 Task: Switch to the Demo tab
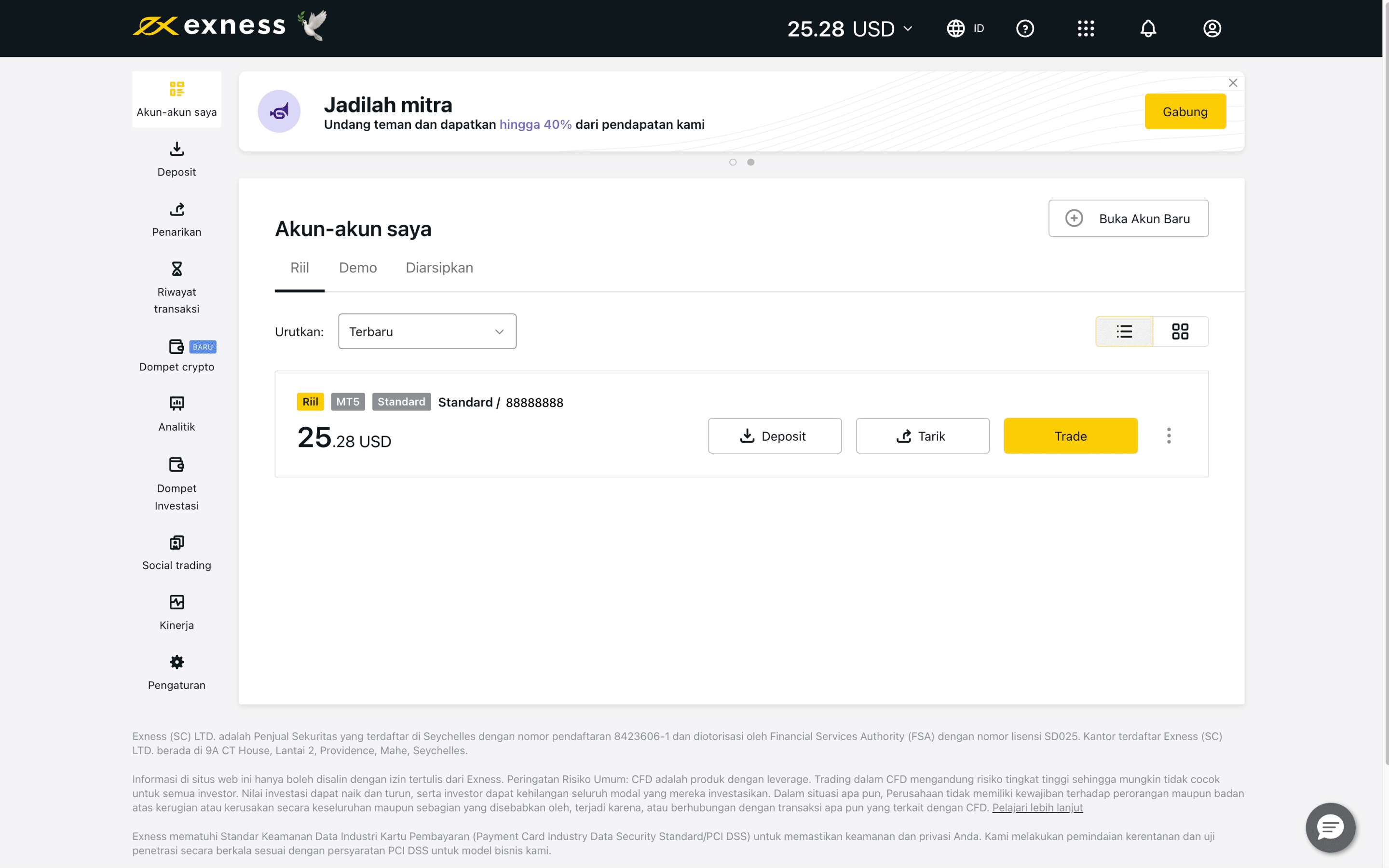357,268
